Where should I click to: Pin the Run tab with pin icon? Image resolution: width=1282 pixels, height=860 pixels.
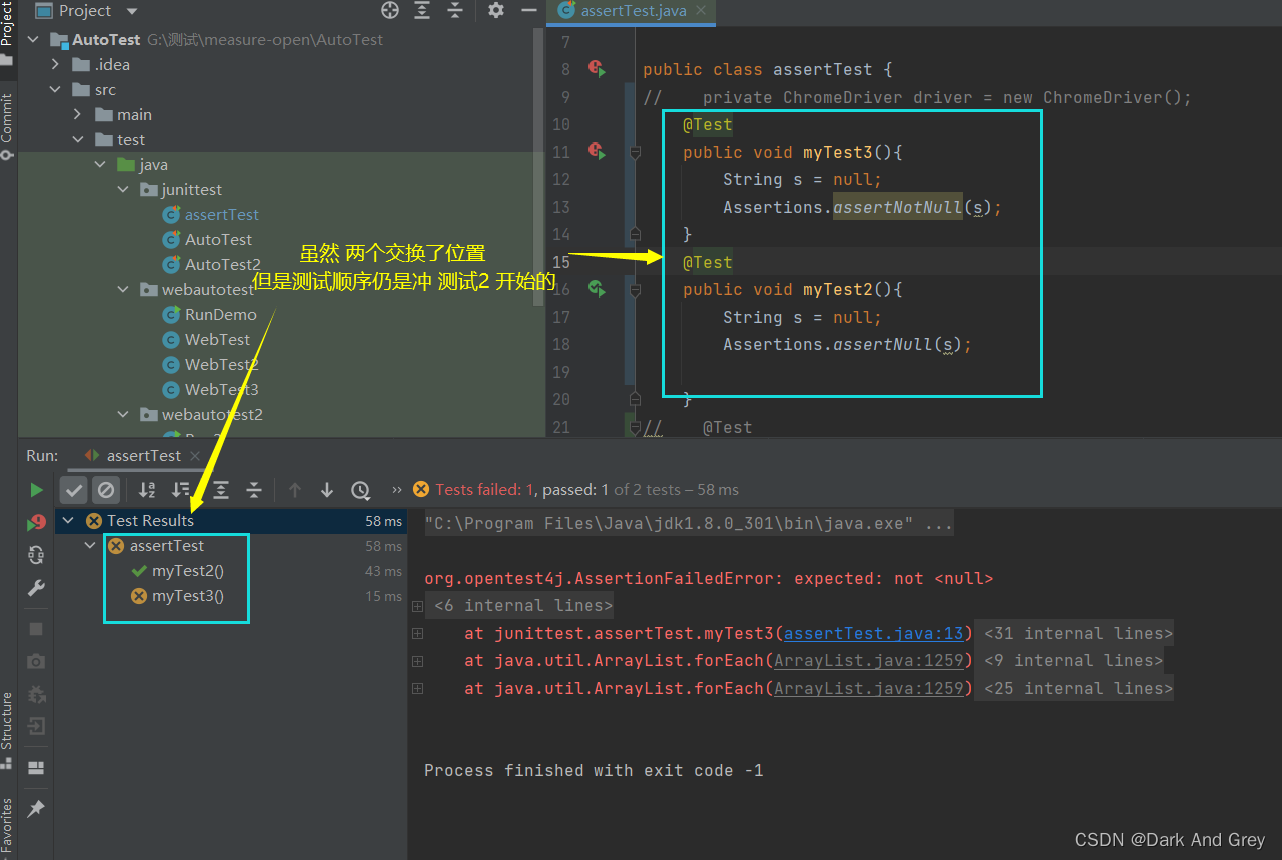[37, 809]
